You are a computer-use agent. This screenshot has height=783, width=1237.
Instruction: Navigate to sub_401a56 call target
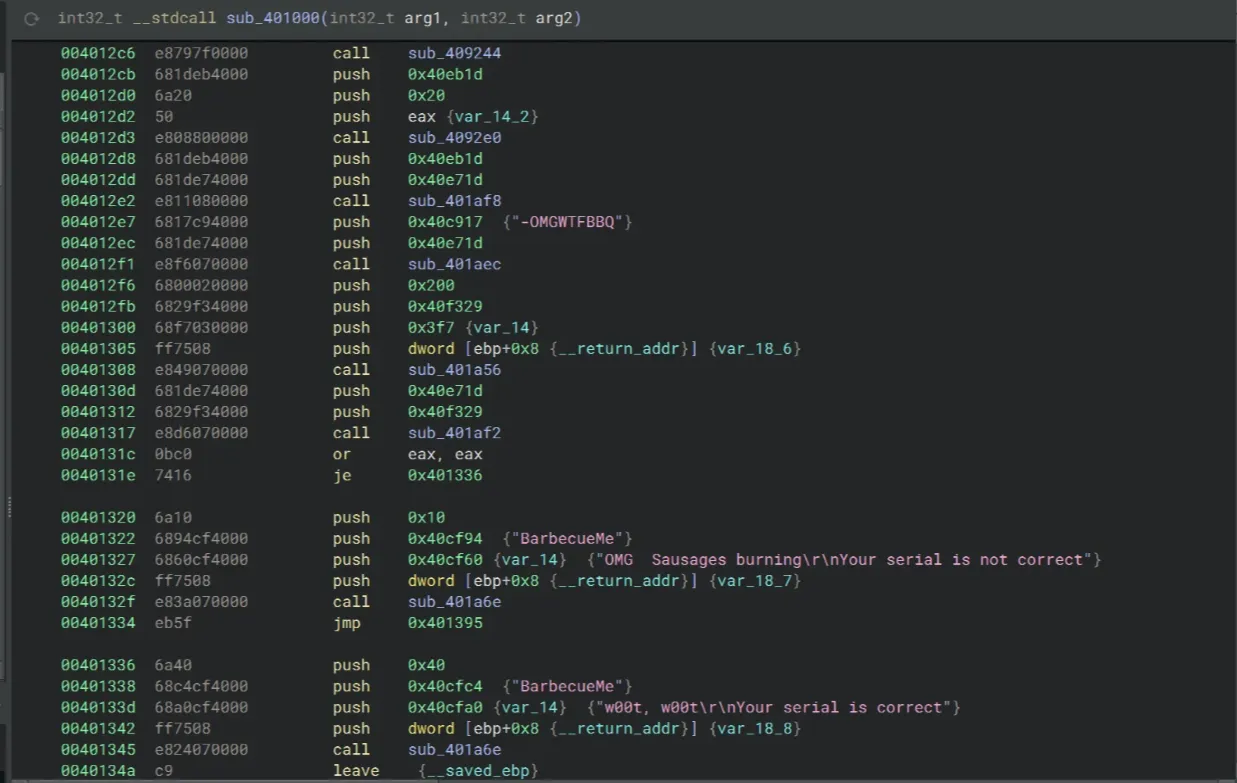click(454, 370)
